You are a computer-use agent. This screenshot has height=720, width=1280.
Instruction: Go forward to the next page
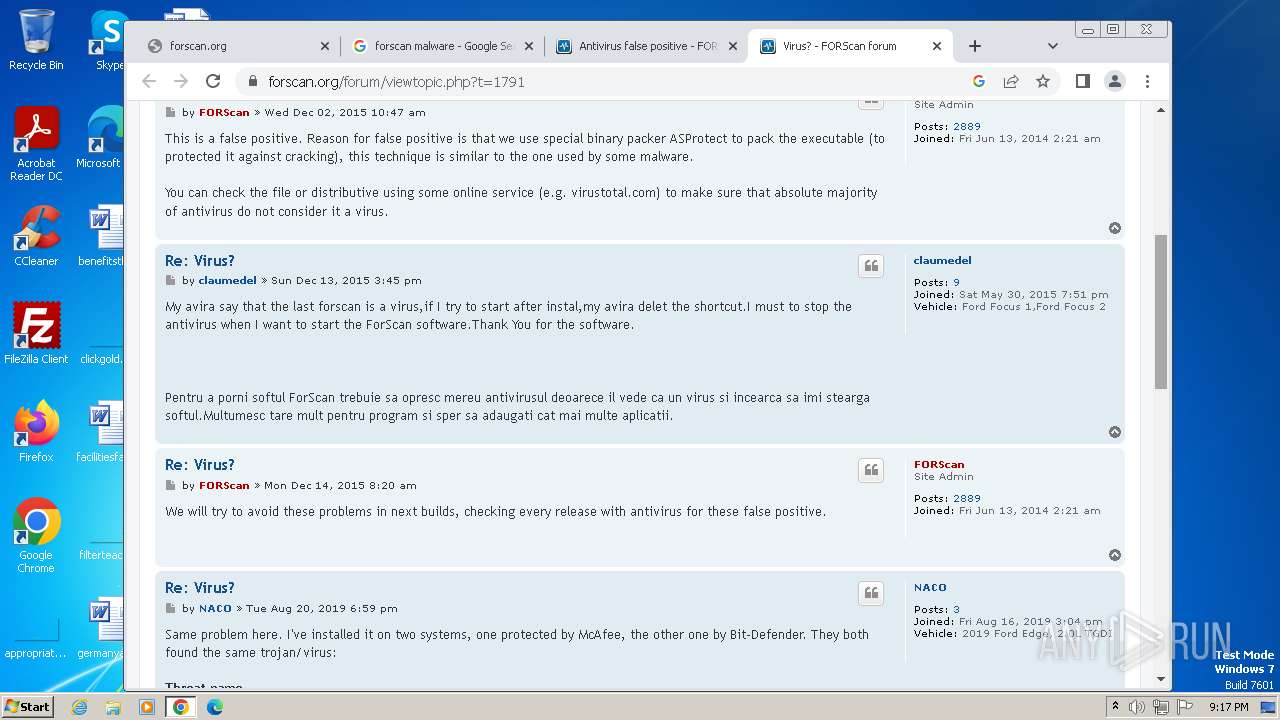[181, 82]
